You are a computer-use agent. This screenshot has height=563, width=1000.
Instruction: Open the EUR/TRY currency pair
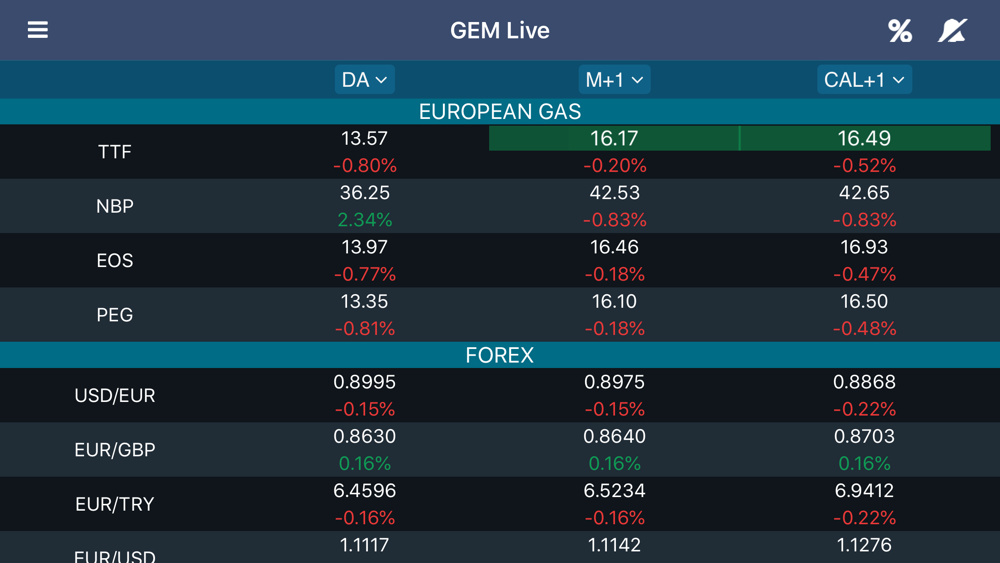click(x=115, y=504)
